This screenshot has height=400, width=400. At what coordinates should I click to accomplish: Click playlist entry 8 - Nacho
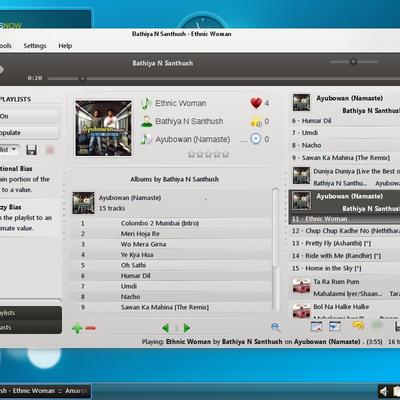[345, 145]
